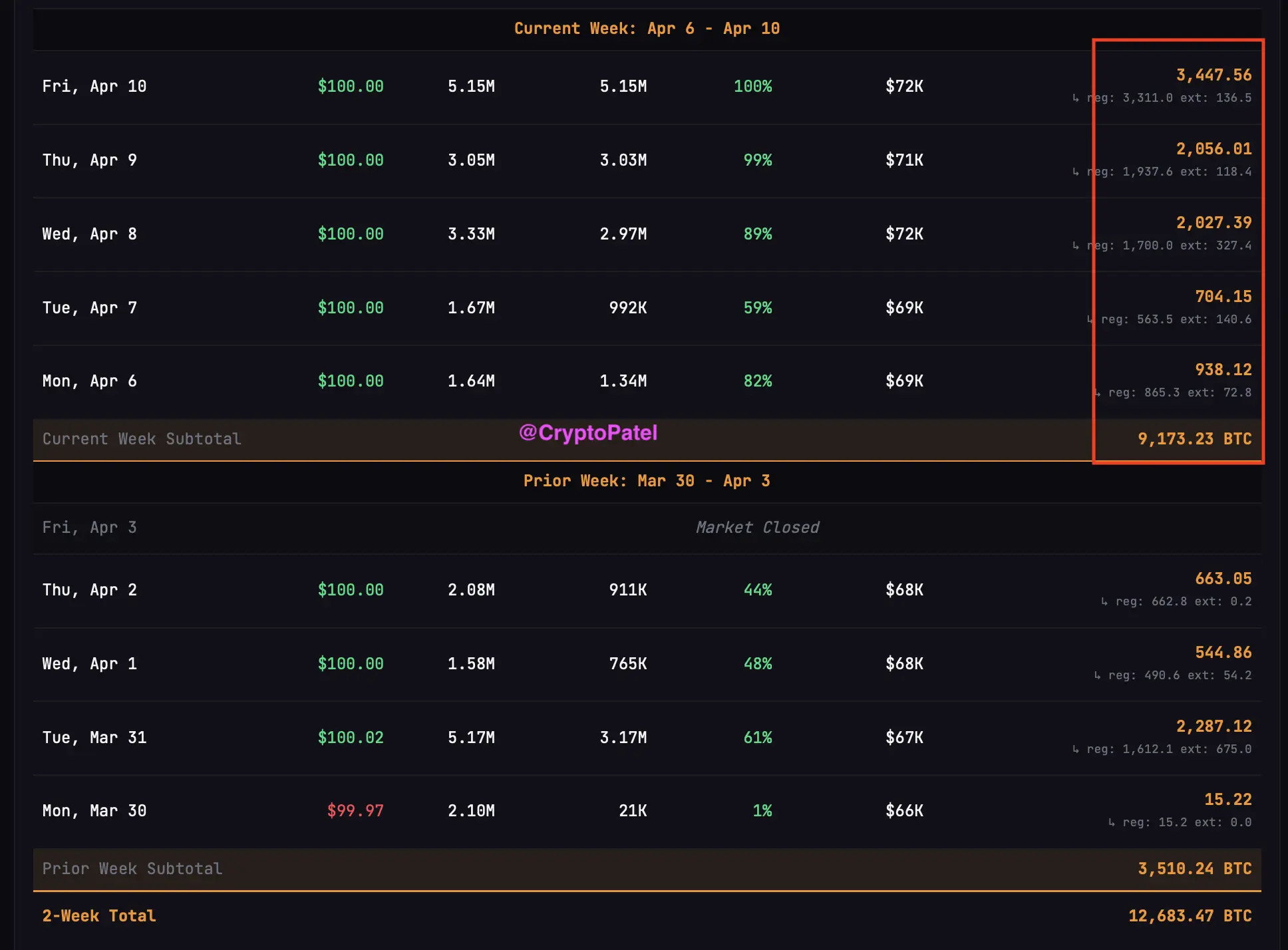Select the Fri, Apr 10 row label
Viewport: 1288px width, 950px height.
point(94,86)
